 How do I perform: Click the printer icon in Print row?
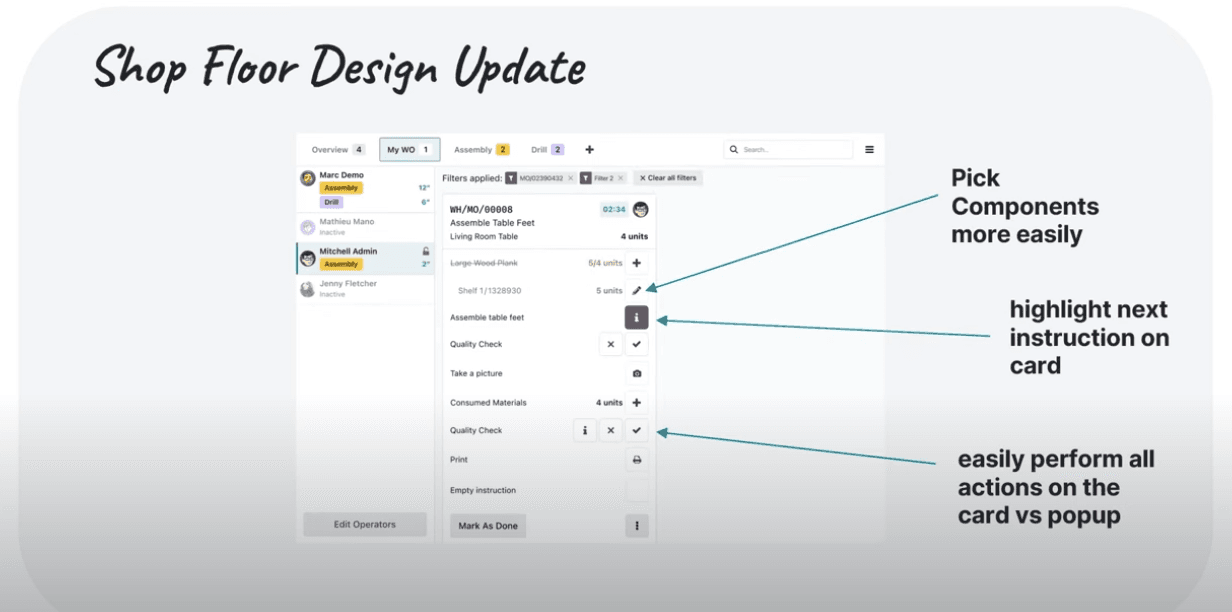tap(637, 460)
